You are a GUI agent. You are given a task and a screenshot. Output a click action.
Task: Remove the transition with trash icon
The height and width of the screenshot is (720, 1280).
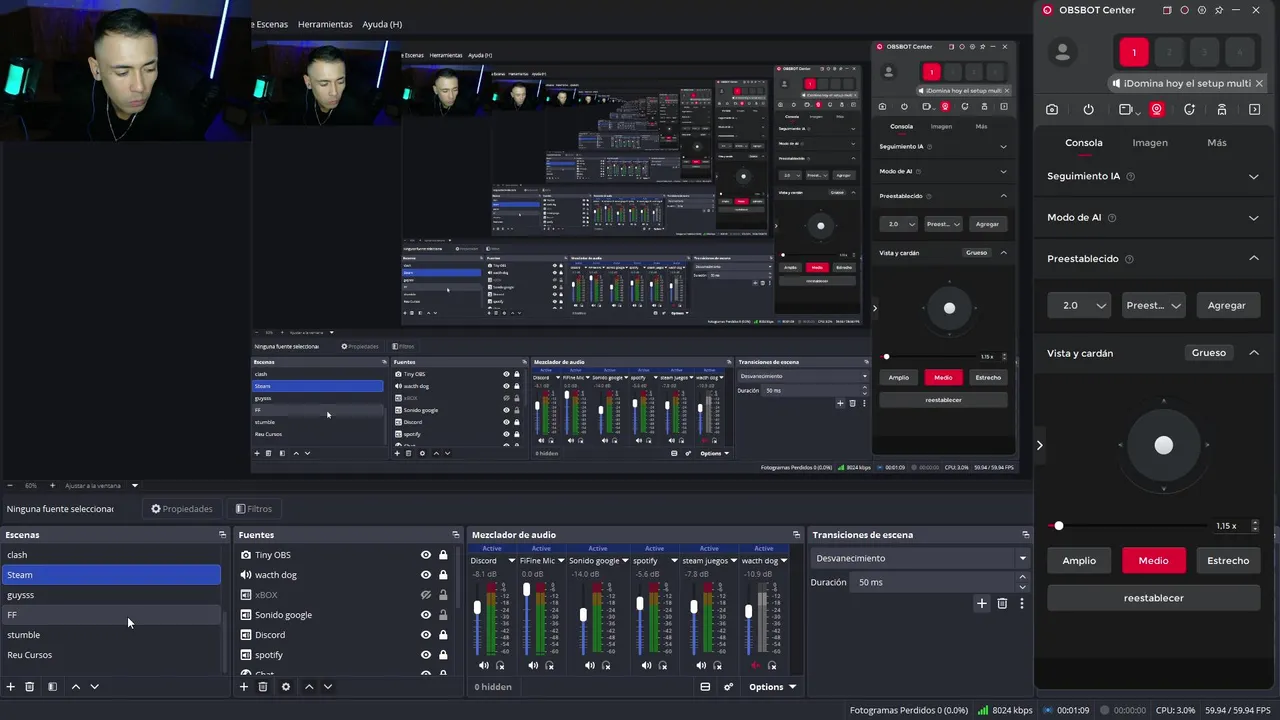click(x=1002, y=603)
